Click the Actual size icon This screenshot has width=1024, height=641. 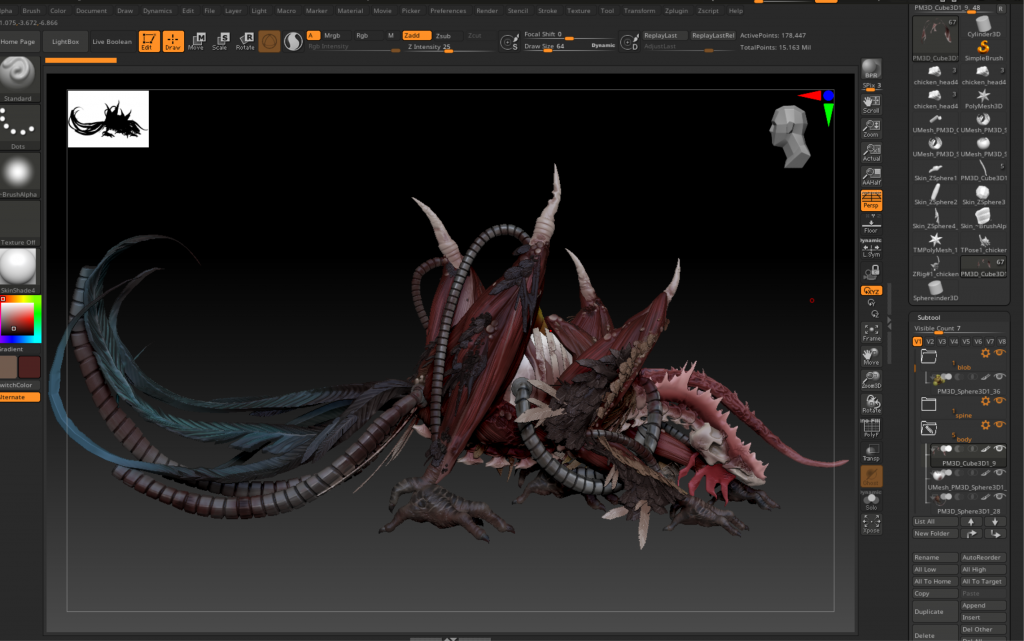tap(871, 151)
